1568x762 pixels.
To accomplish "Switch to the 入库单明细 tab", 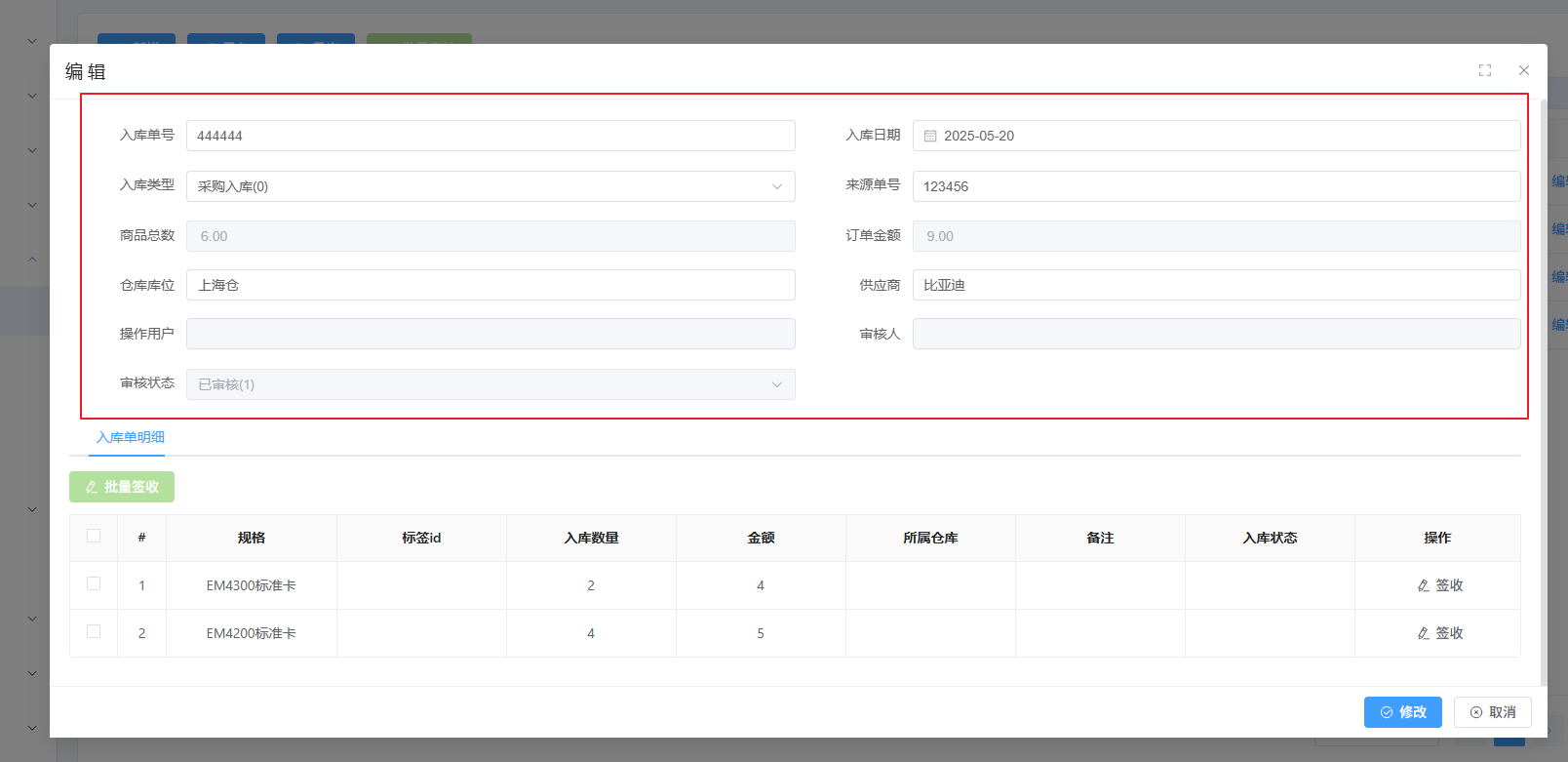I will click(131, 437).
